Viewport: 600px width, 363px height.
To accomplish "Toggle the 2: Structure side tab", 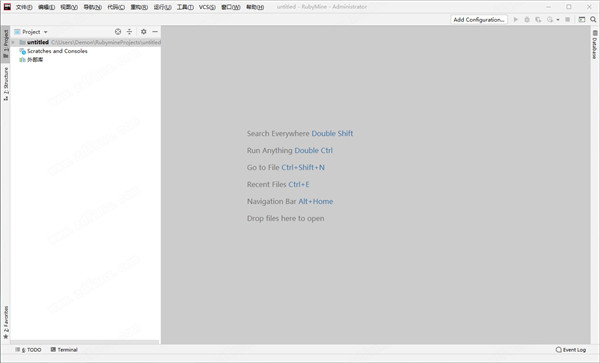I will tap(6, 84).
